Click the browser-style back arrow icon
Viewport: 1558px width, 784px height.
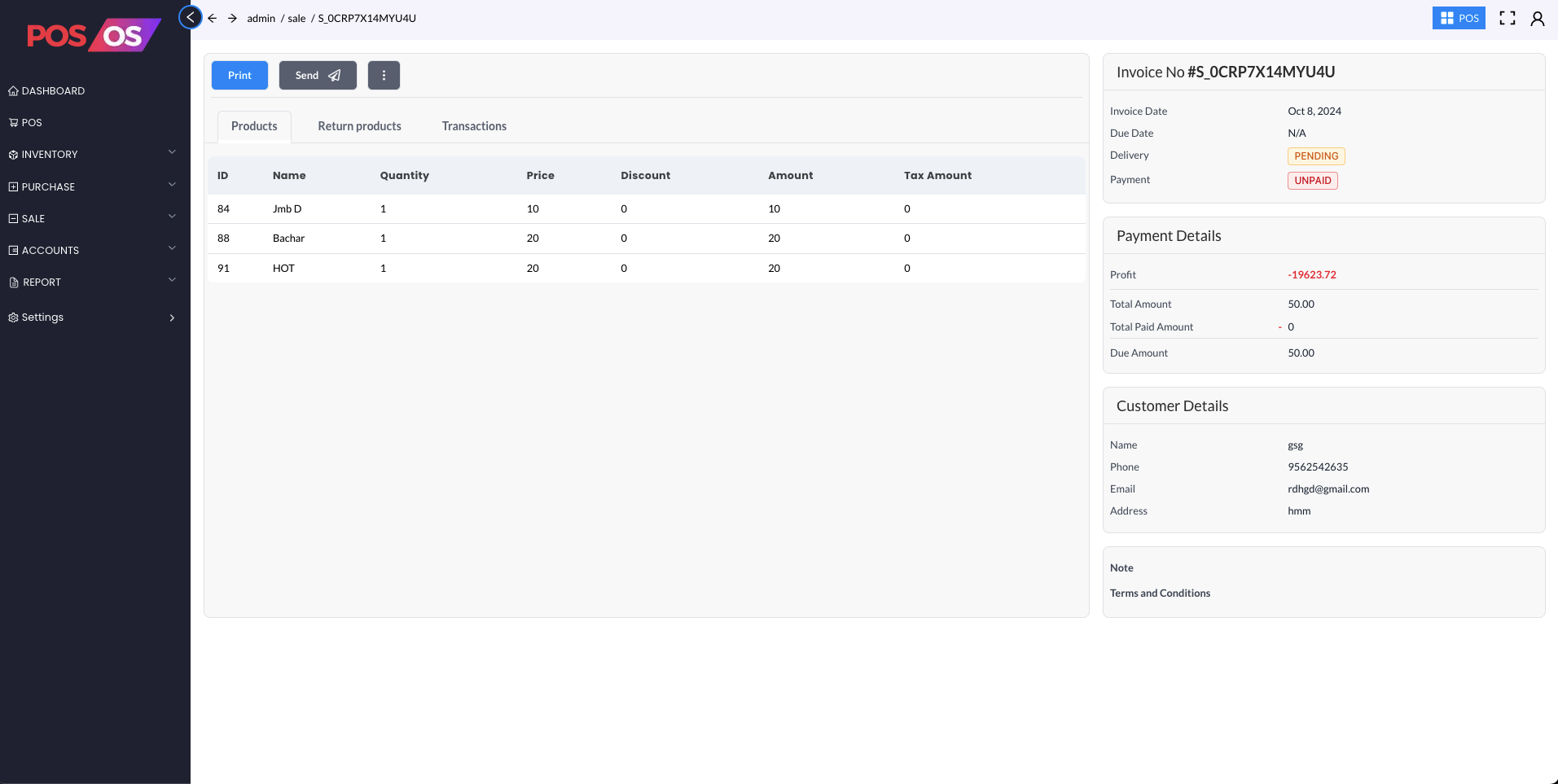pyautogui.click(x=213, y=18)
